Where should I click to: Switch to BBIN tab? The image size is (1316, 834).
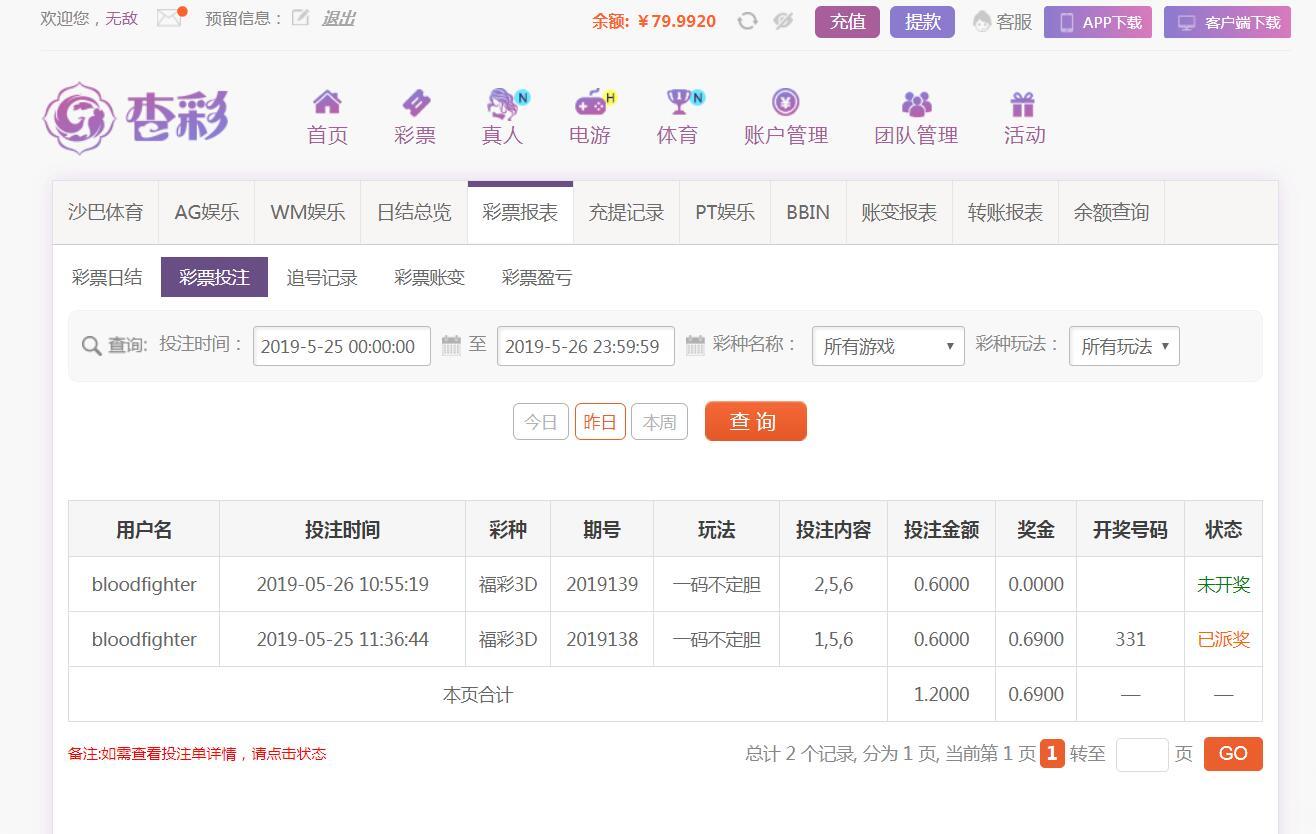point(808,212)
